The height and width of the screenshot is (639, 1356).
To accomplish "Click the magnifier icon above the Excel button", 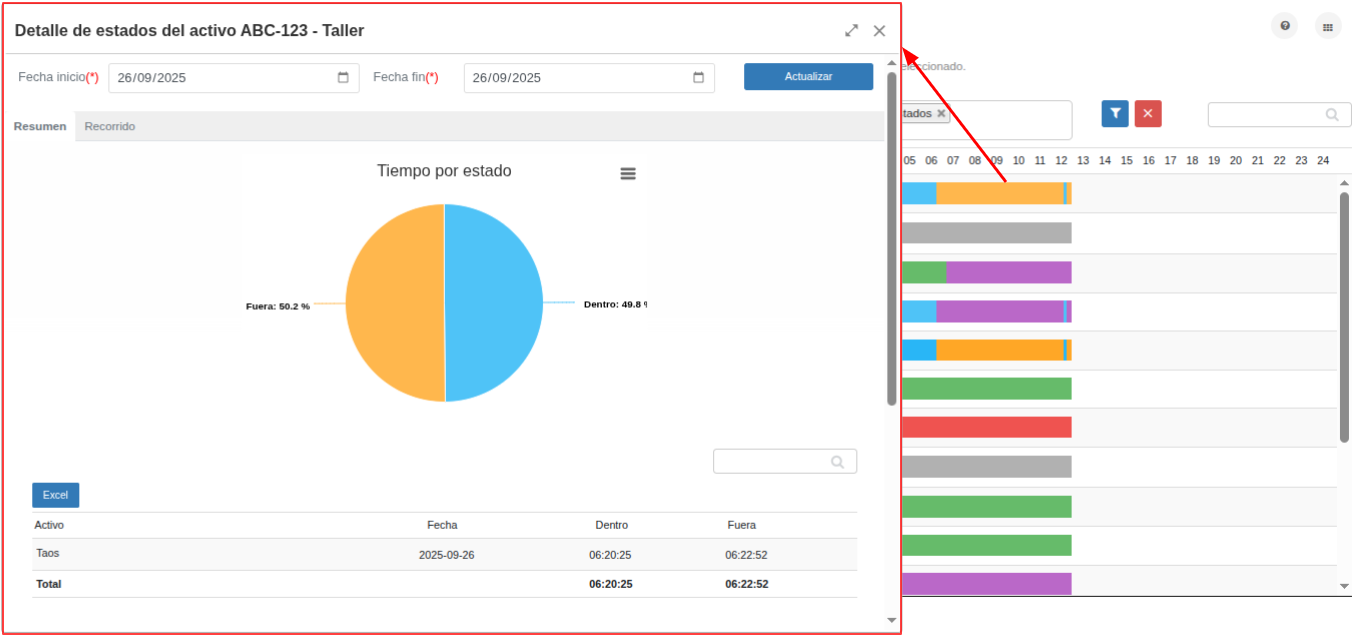I will [838, 462].
